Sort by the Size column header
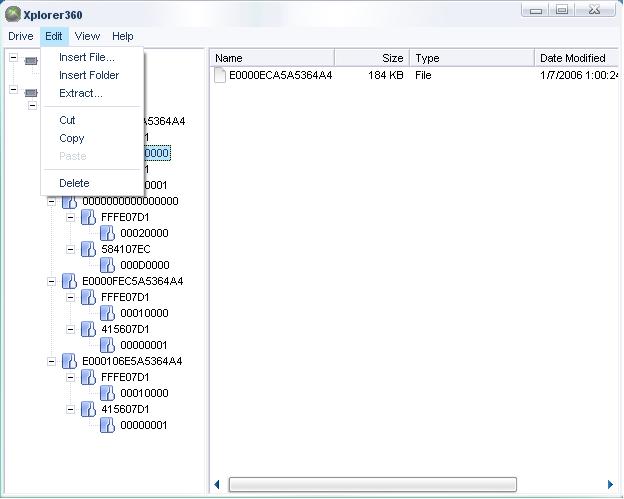The image size is (624, 499). point(372,58)
